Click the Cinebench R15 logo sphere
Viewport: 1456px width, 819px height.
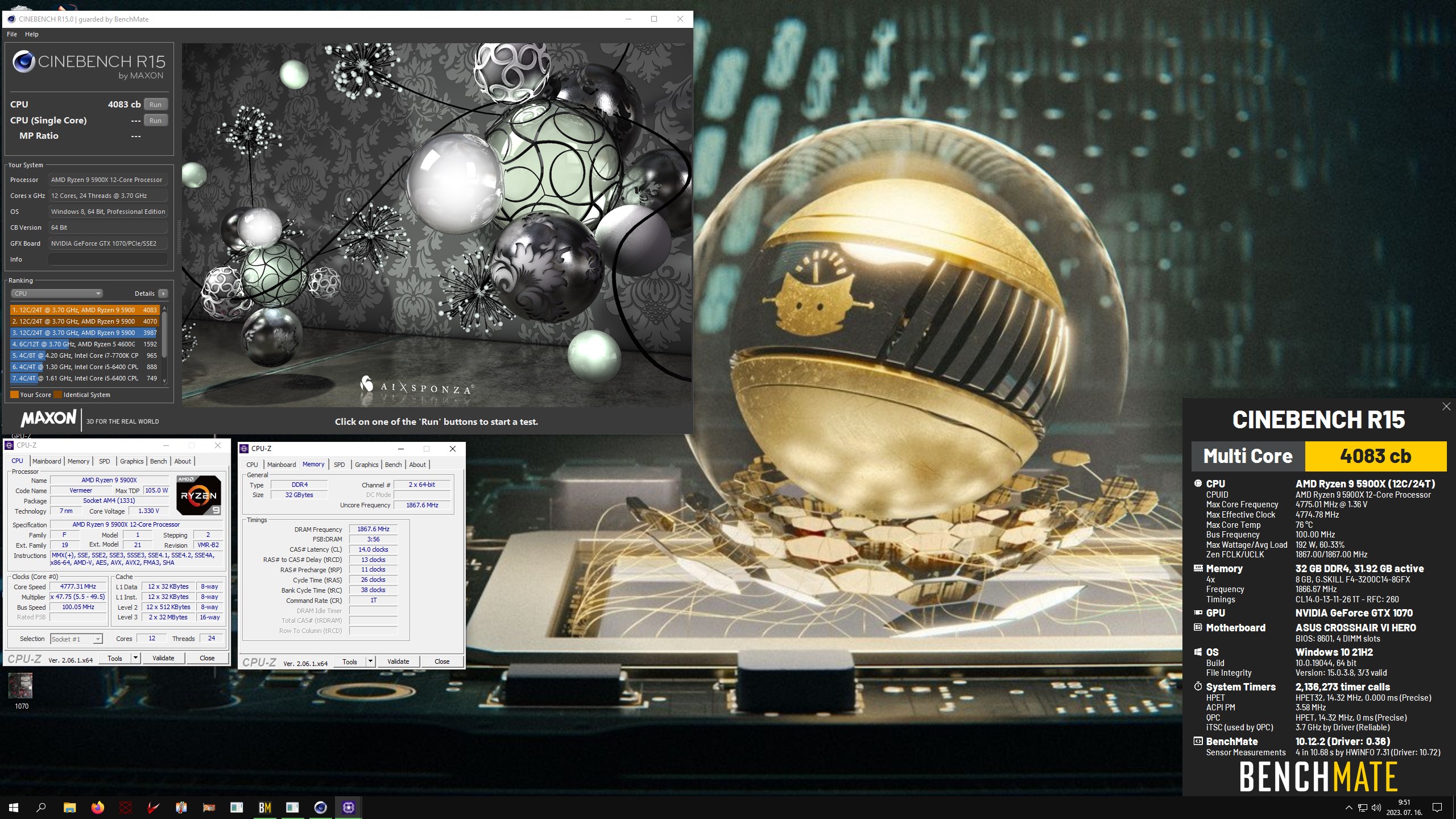[23, 61]
